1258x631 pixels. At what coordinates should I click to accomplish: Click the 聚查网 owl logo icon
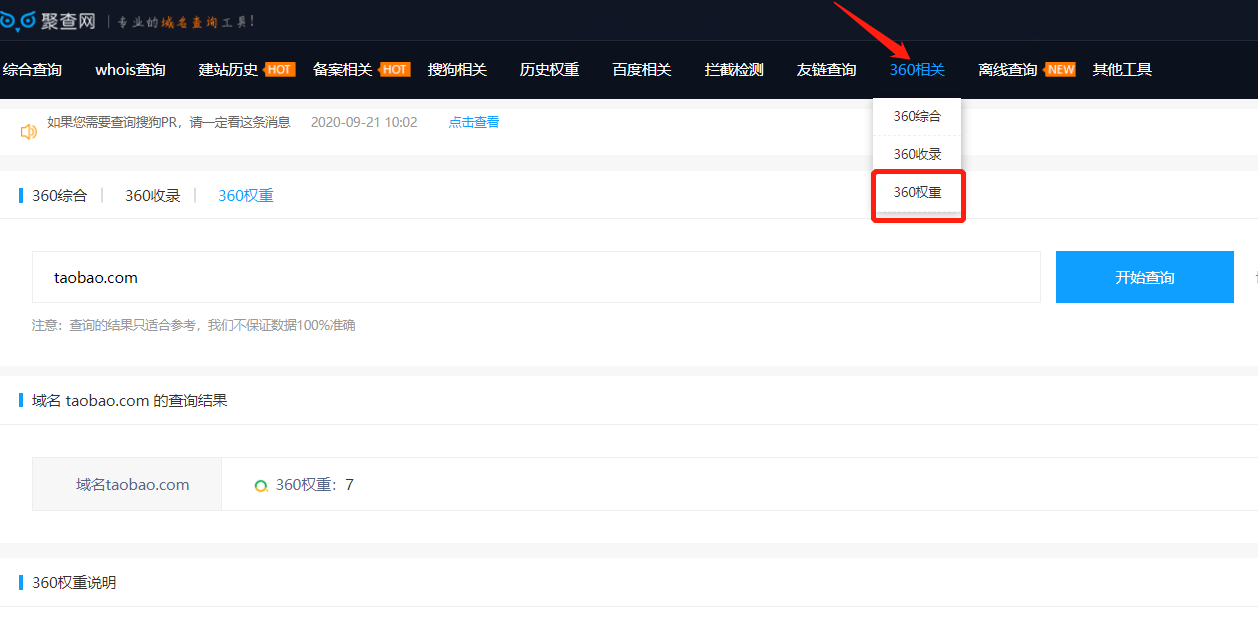[x=18, y=20]
